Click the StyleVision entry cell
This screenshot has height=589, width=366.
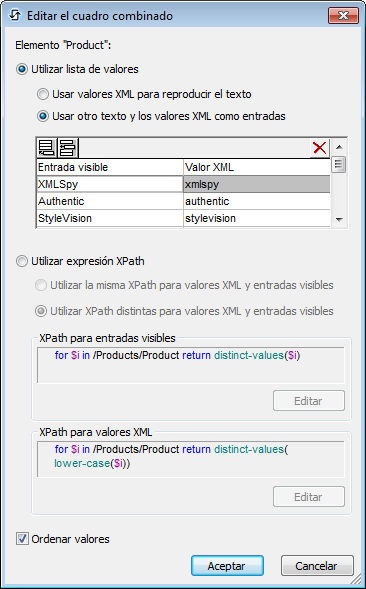click(110, 218)
